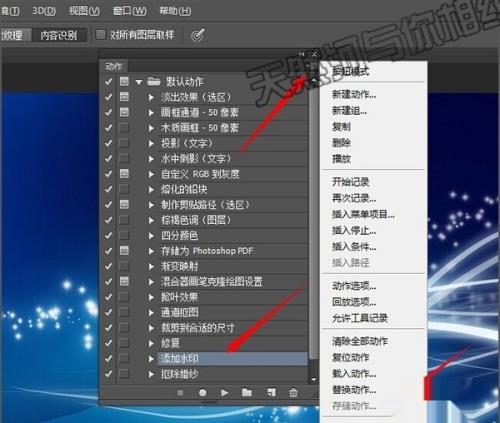Viewport: 500px width, 423px height.
Task: Toggle empty dialog box for 添加水印
Action: coord(124,358)
